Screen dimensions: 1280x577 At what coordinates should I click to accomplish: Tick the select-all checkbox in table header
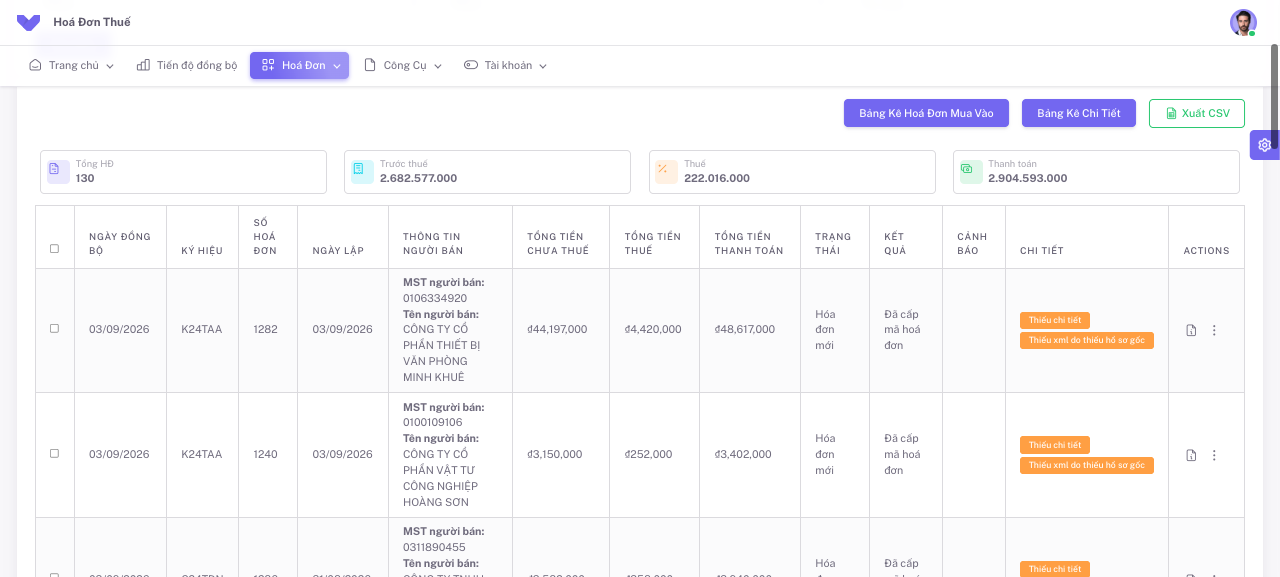click(55, 248)
